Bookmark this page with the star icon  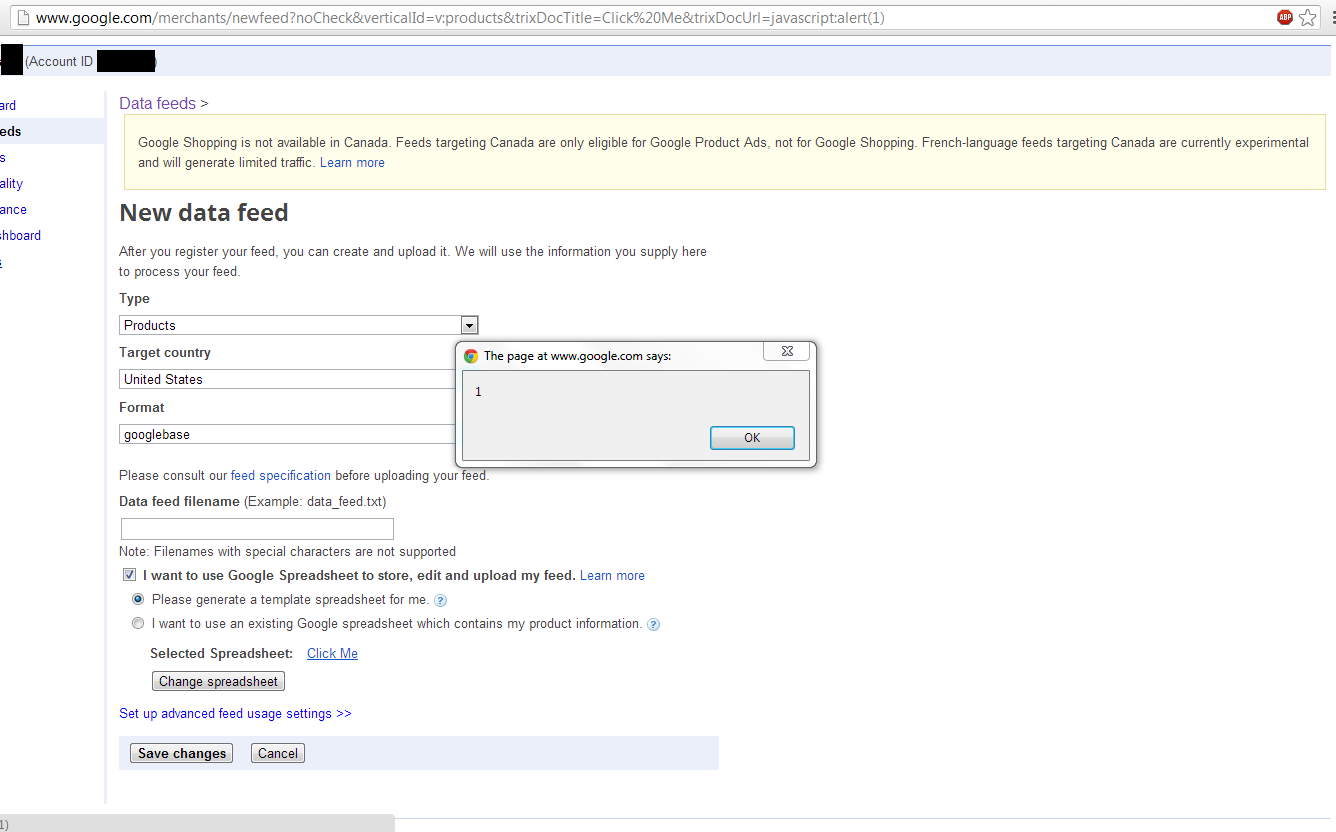point(1308,17)
